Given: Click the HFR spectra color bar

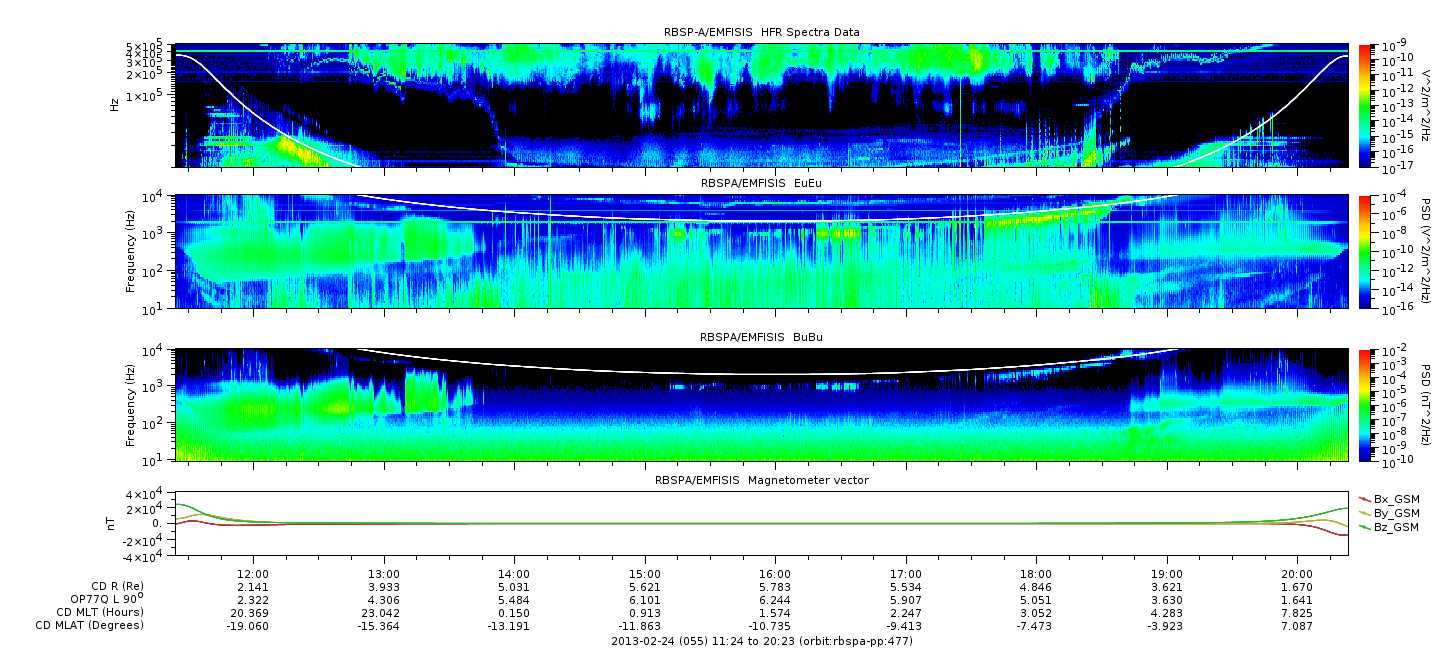Looking at the screenshot, I should pos(1366,105).
